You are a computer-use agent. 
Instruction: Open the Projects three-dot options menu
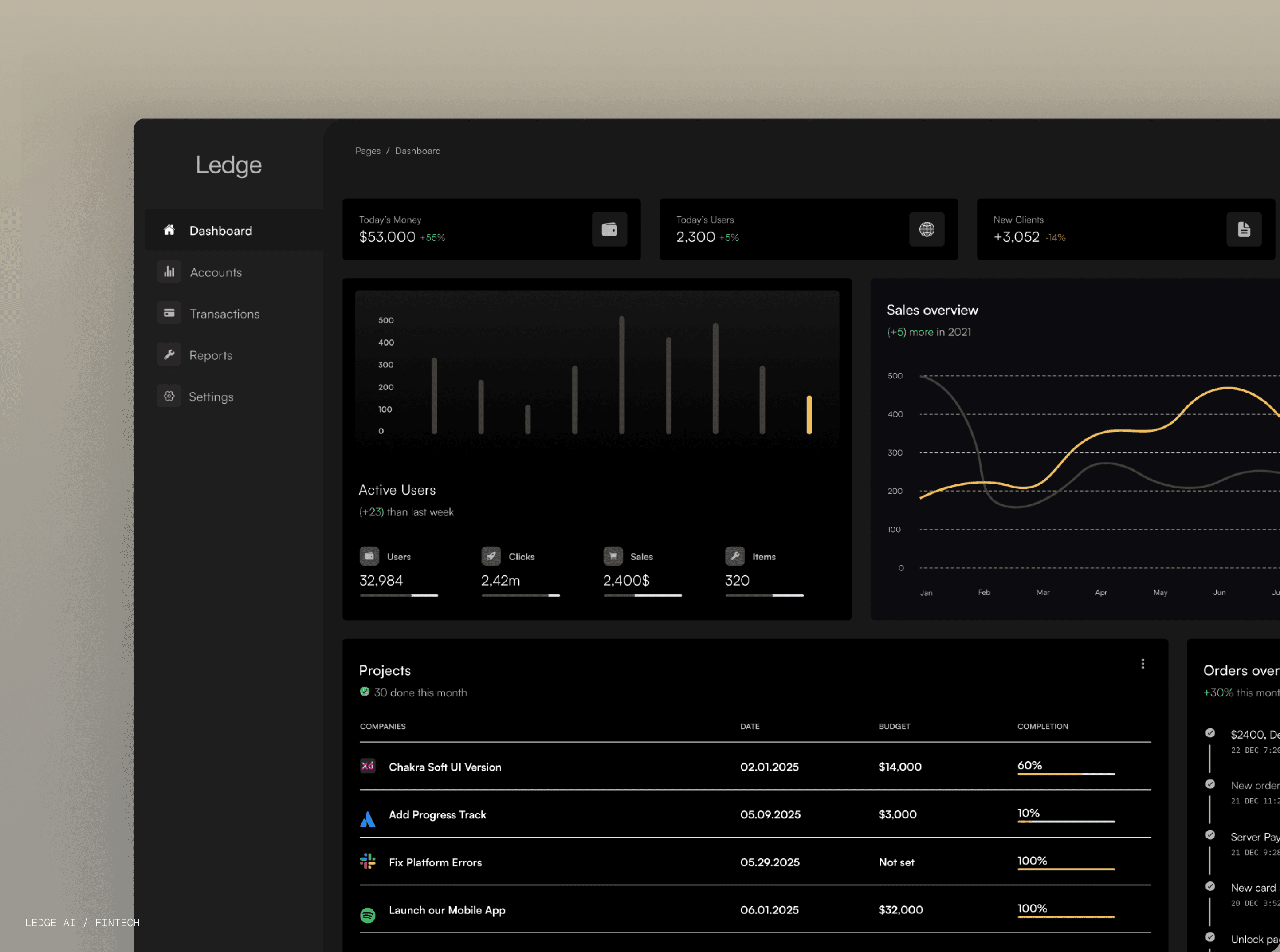click(x=1143, y=664)
